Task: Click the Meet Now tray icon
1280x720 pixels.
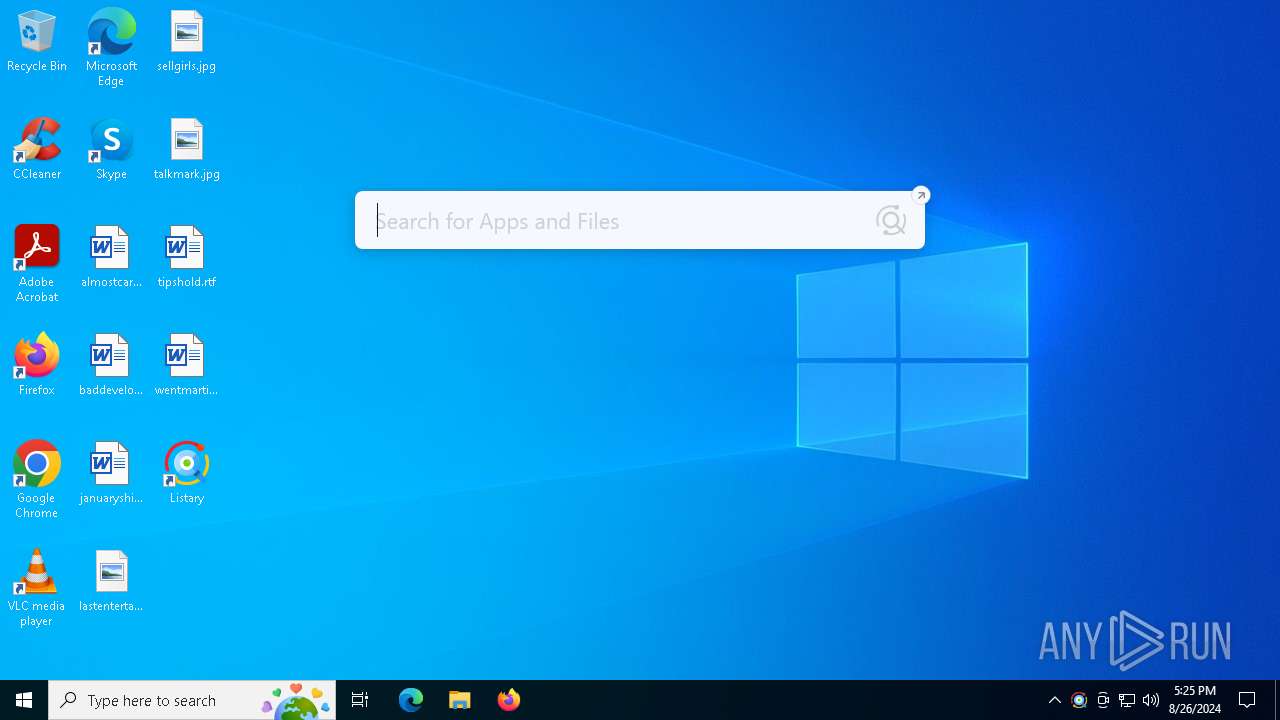Action: point(1103,700)
